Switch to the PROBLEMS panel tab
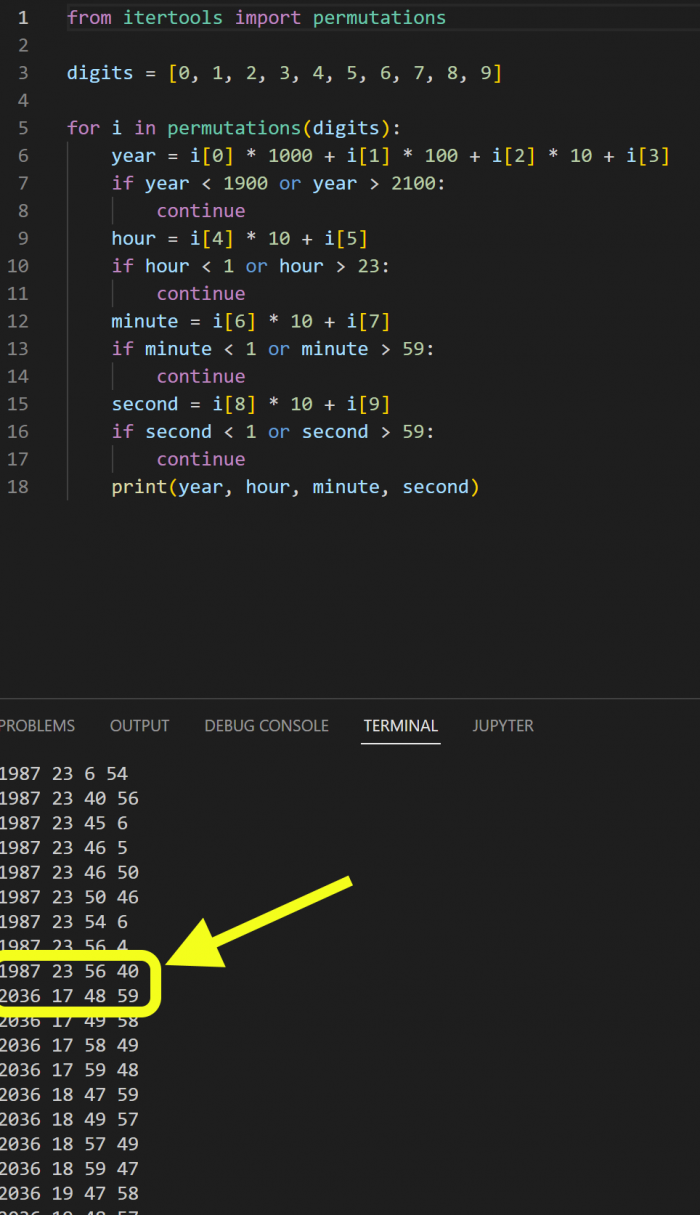This screenshot has width=700, height=1215. point(37,726)
